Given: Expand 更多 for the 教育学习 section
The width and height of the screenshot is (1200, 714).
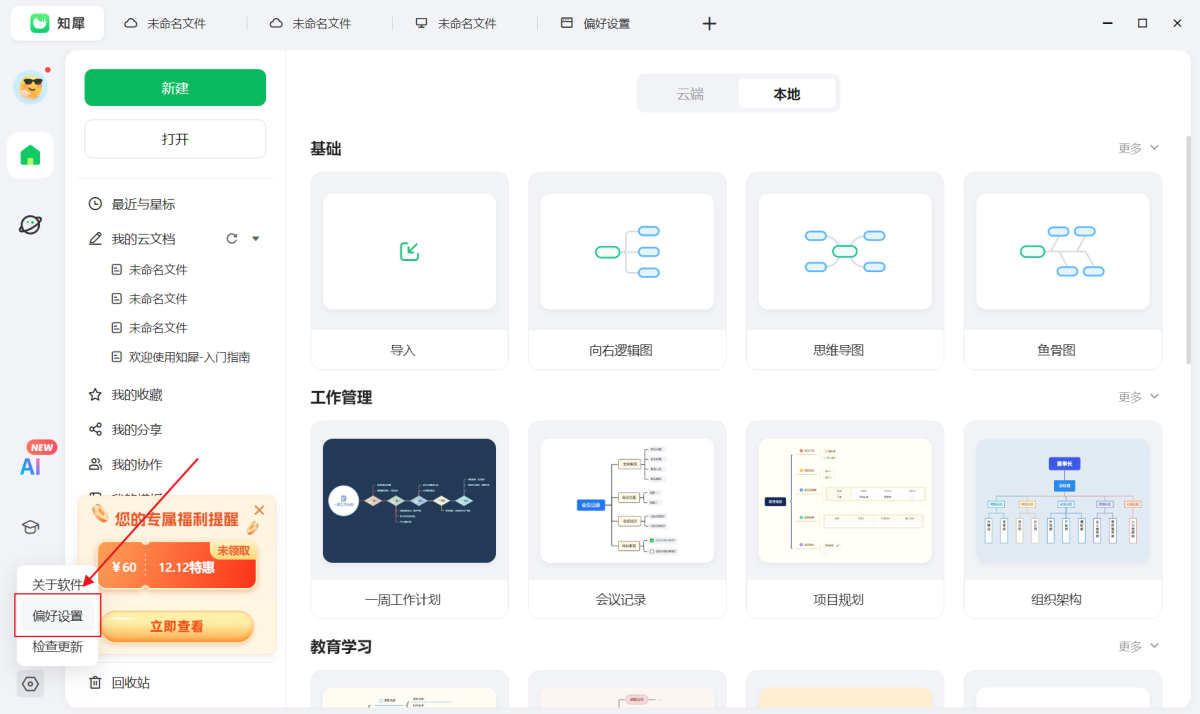Looking at the screenshot, I should (1138, 646).
